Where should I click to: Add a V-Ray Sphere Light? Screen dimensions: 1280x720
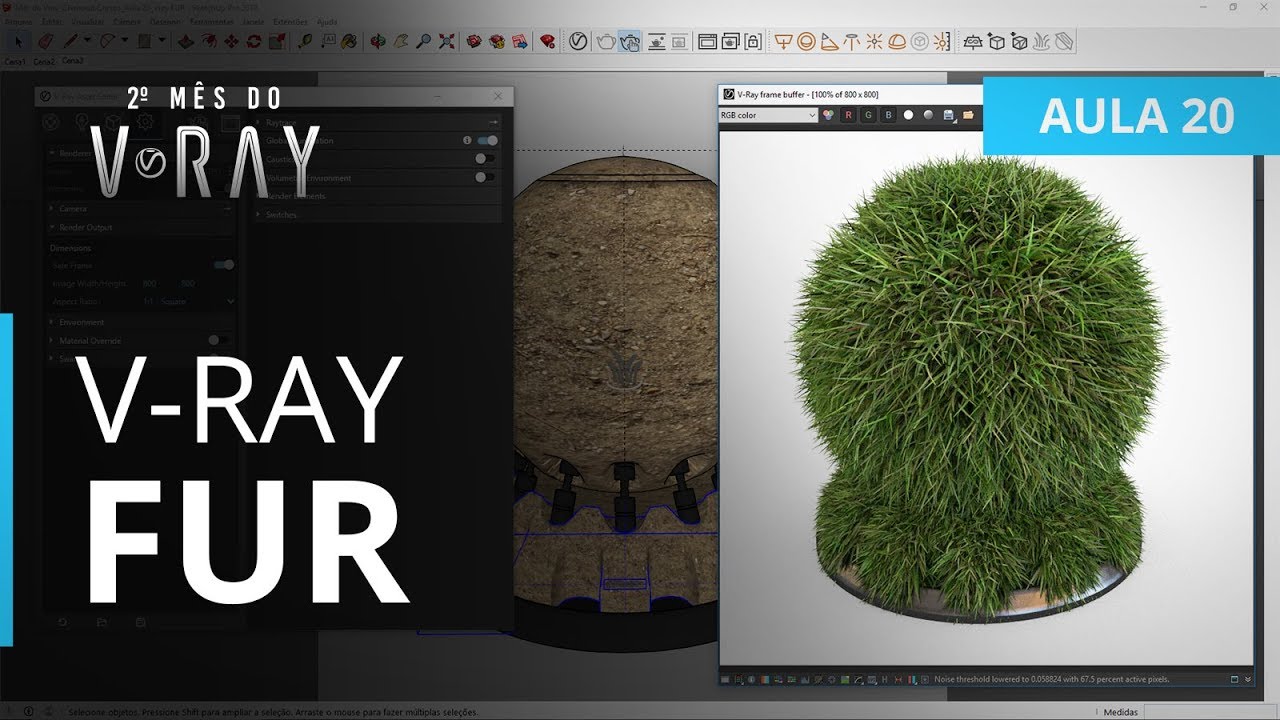point(807,42)
